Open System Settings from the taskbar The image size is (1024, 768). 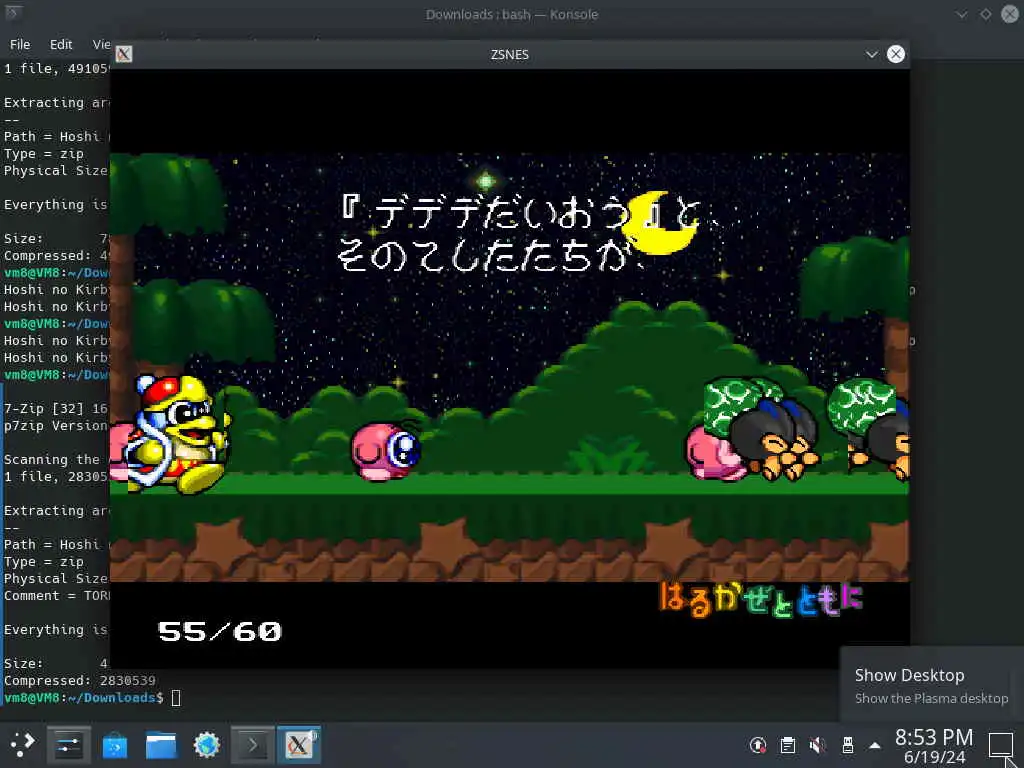click(69, 744)
